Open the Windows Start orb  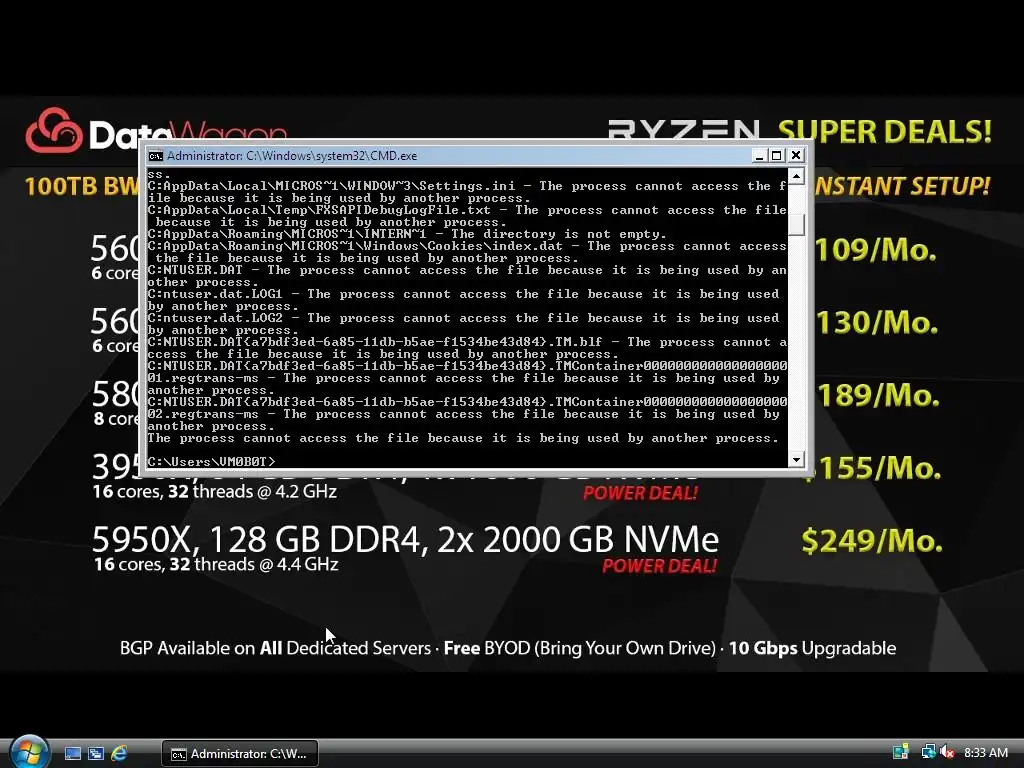[29, 752]
